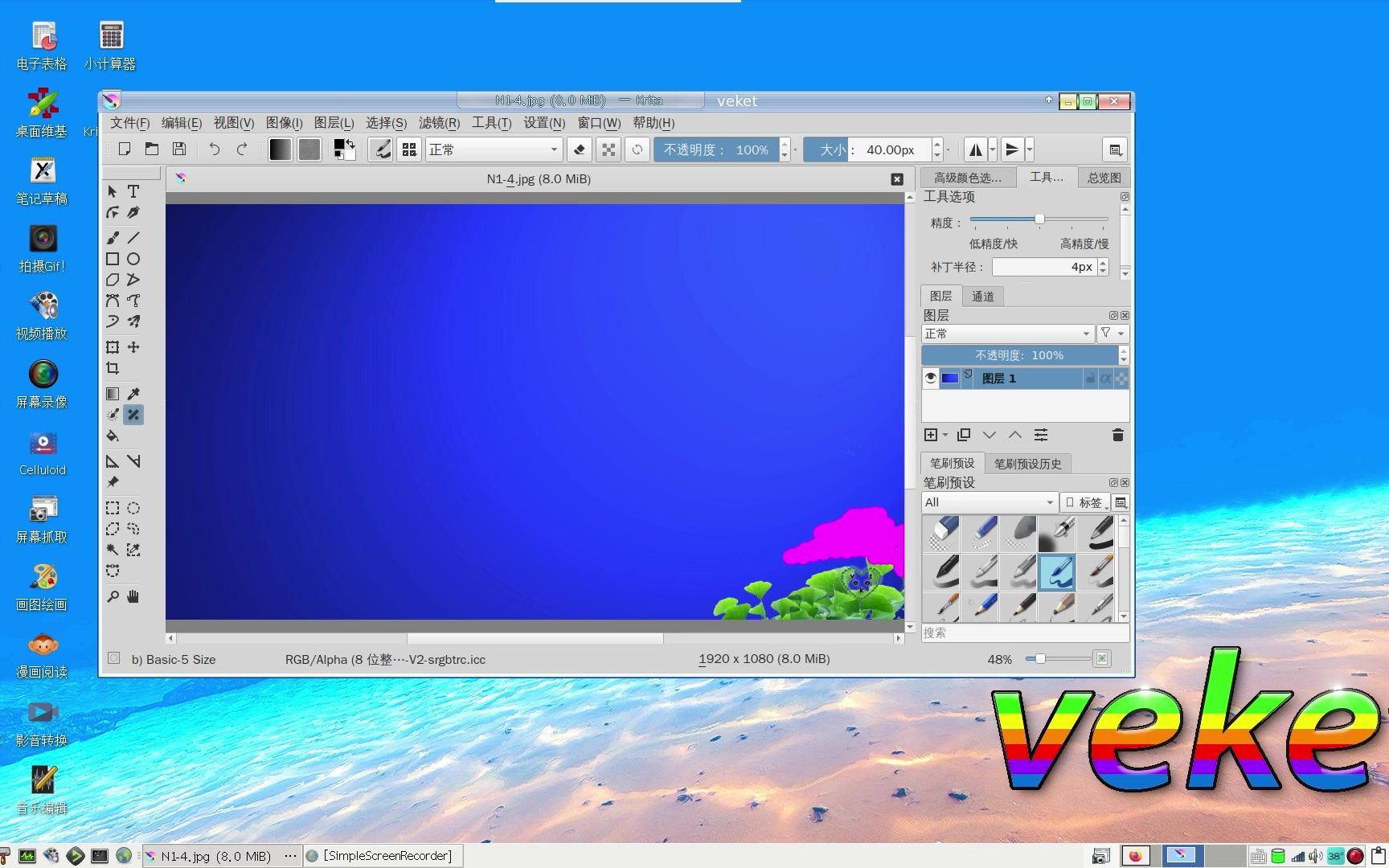
Task: Open brush editor settings button
Action: [x=380, y=149]
